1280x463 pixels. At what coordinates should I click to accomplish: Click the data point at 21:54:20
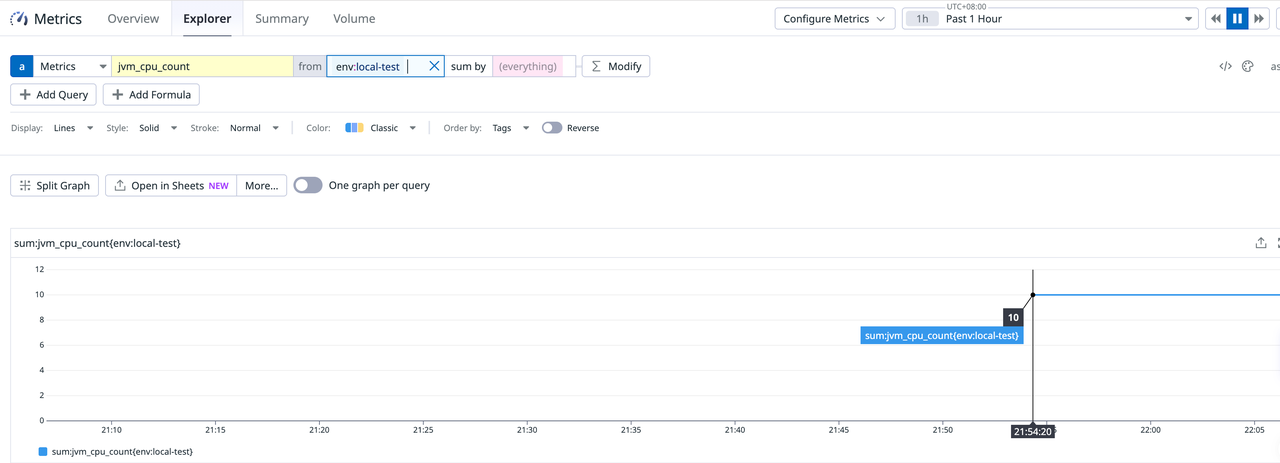1033,295
